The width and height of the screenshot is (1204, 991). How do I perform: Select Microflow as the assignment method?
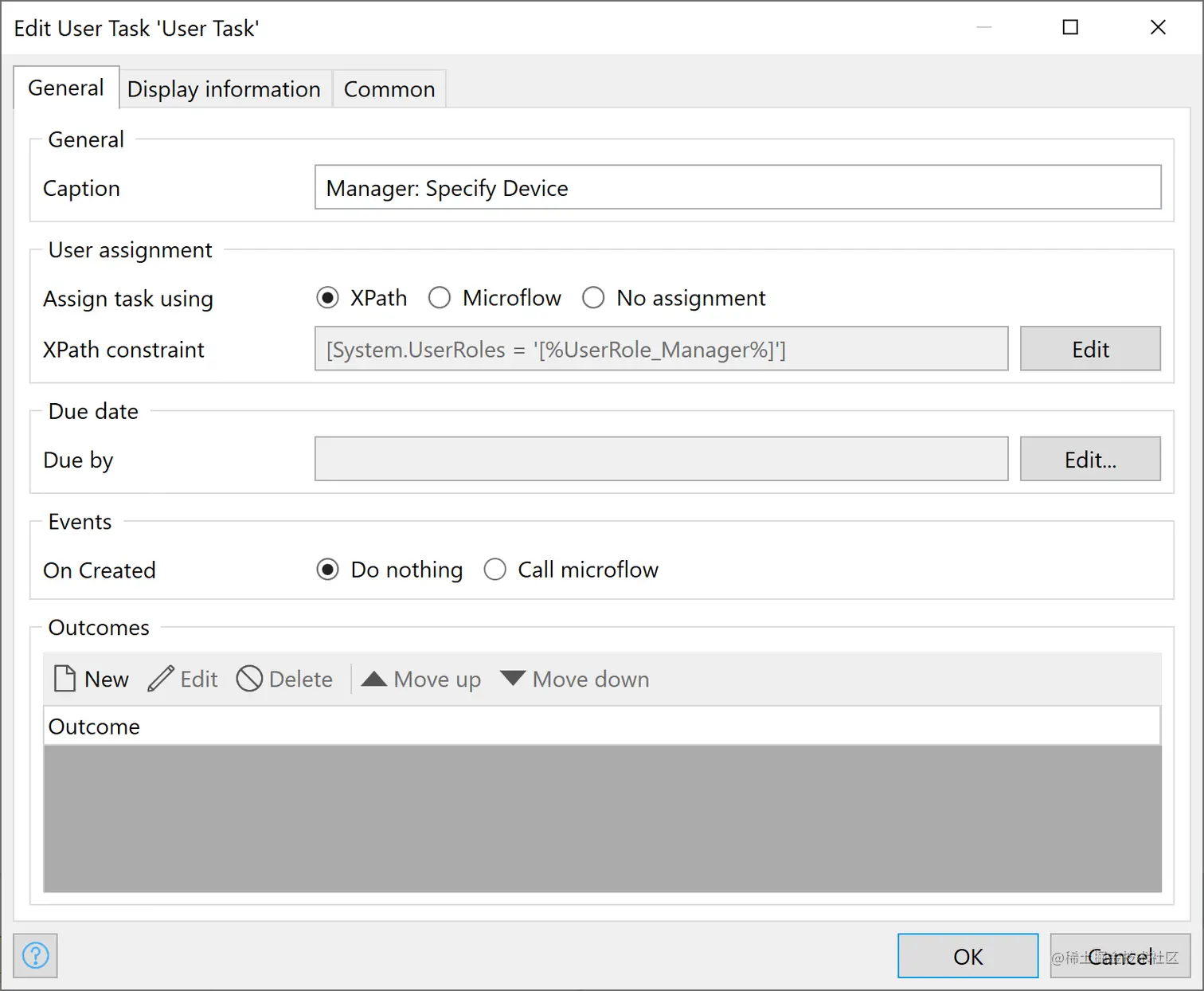pos(440,298)
